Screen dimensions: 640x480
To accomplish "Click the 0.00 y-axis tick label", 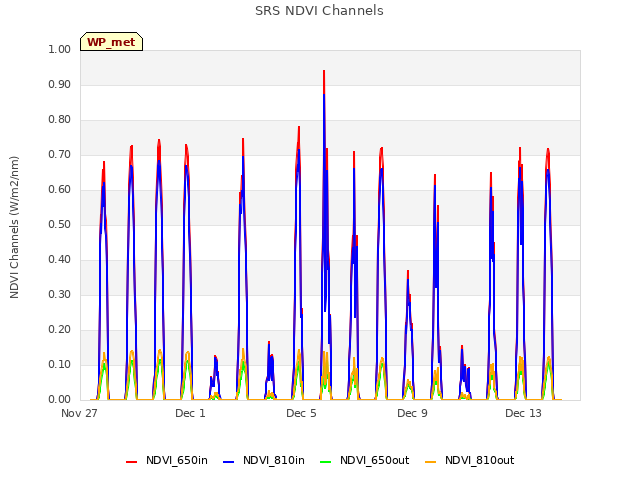I will click(60, 400).
